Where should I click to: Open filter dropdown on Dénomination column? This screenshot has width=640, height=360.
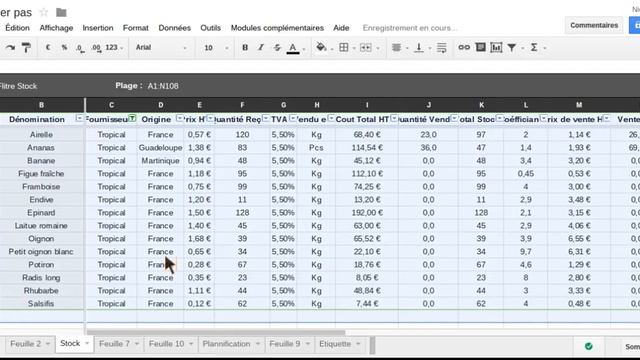point(80,118)
